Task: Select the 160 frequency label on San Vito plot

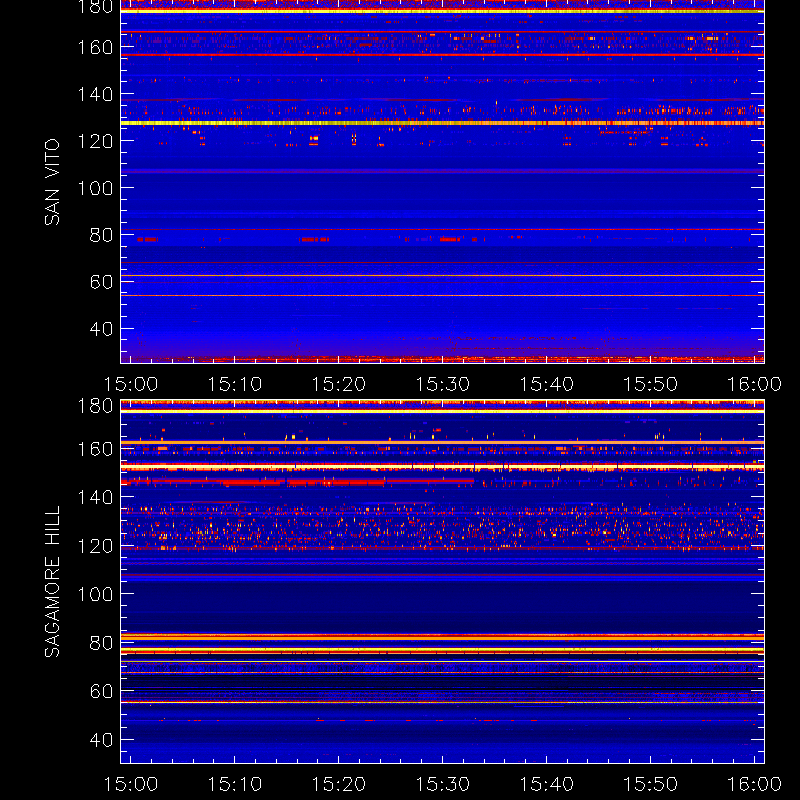Action: pyautogui.click(x=95, y=47)
